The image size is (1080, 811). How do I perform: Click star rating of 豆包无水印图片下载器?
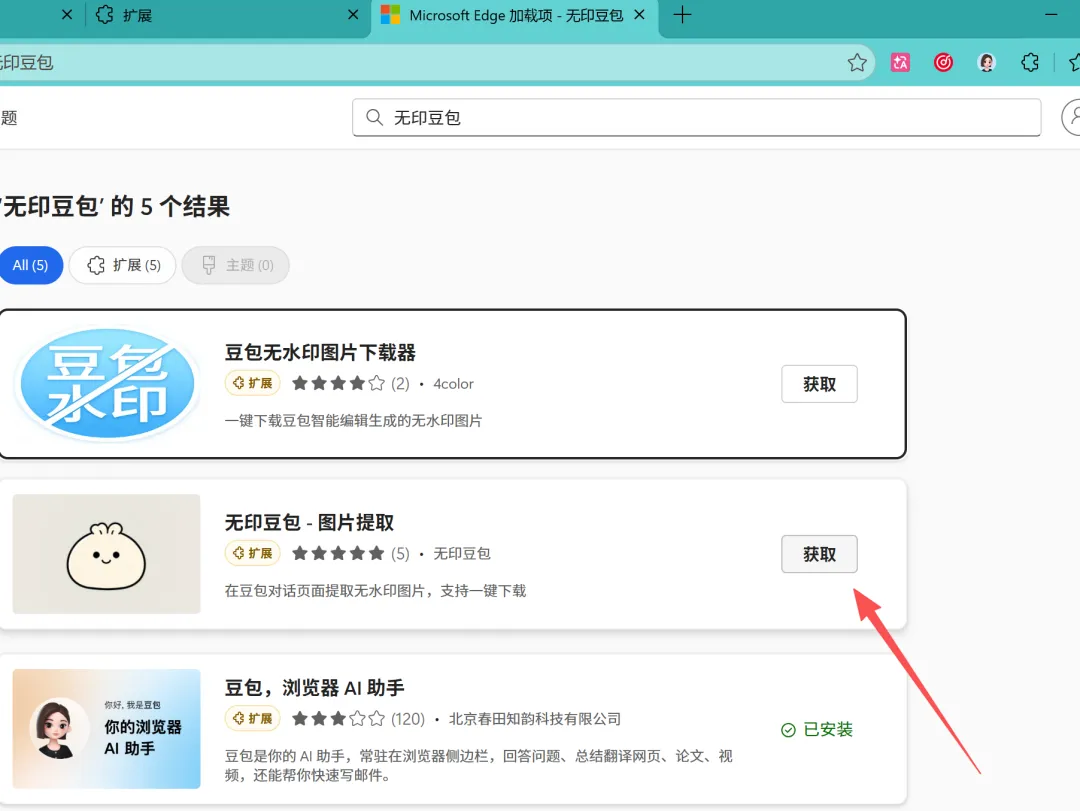click(338, 383)
